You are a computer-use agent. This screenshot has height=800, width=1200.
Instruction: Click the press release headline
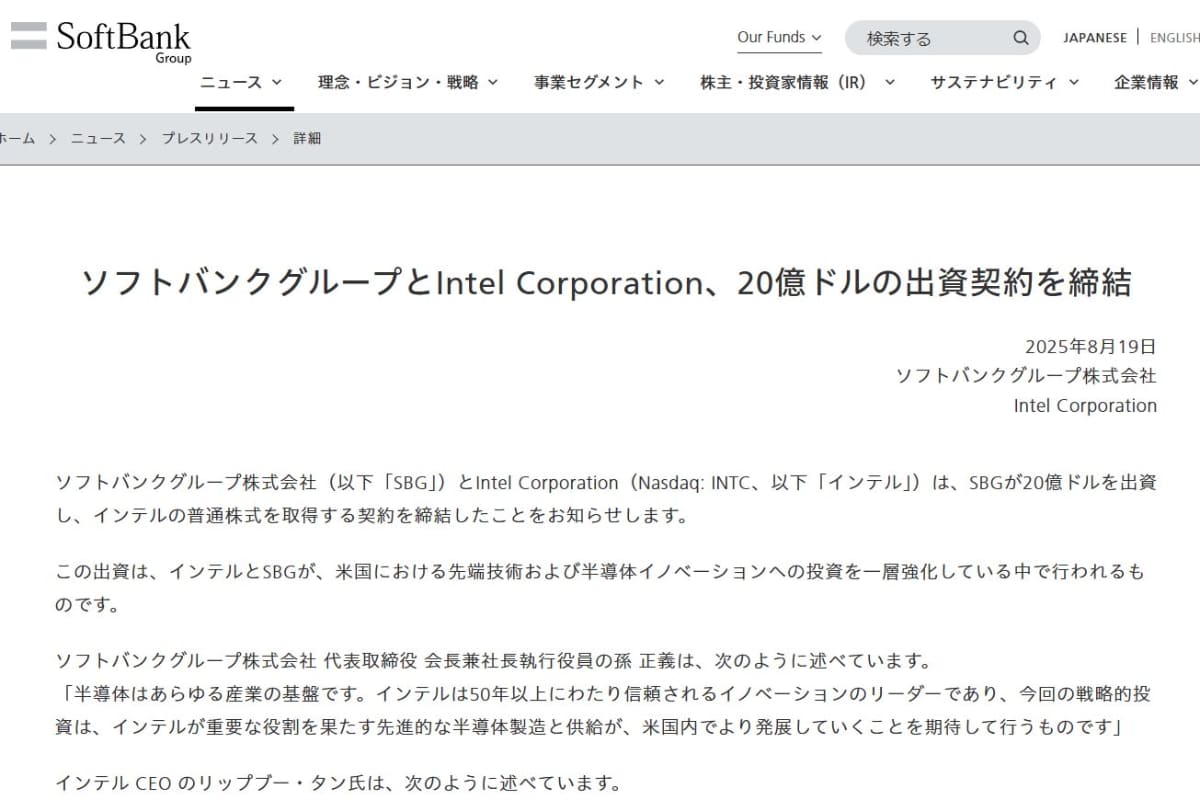coord(606,283)
